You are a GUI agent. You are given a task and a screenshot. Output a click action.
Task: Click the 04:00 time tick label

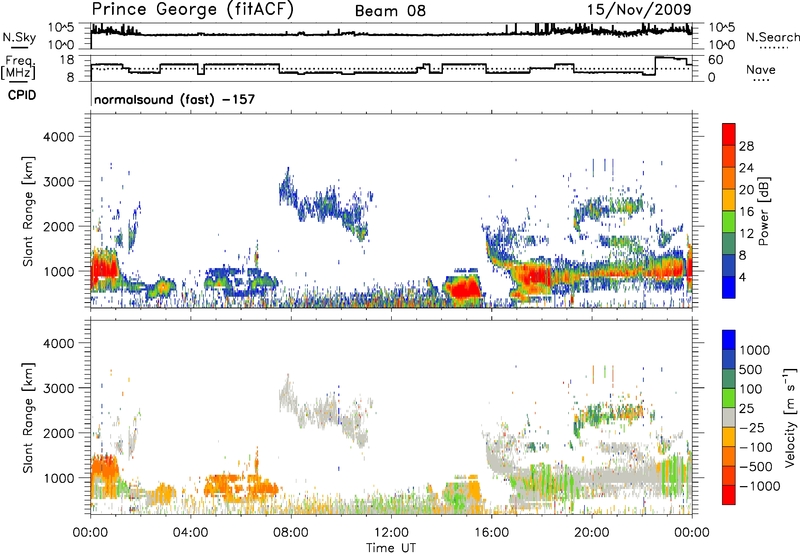coord(190,533)
